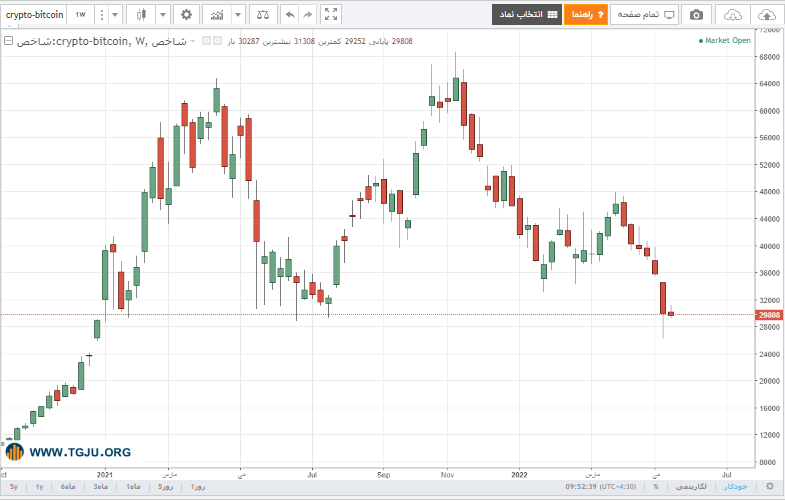Click the انتخاب نماد symbol selection button
Image resolution: width=785 pixels, height=501 pixels.
click(527, 15)
